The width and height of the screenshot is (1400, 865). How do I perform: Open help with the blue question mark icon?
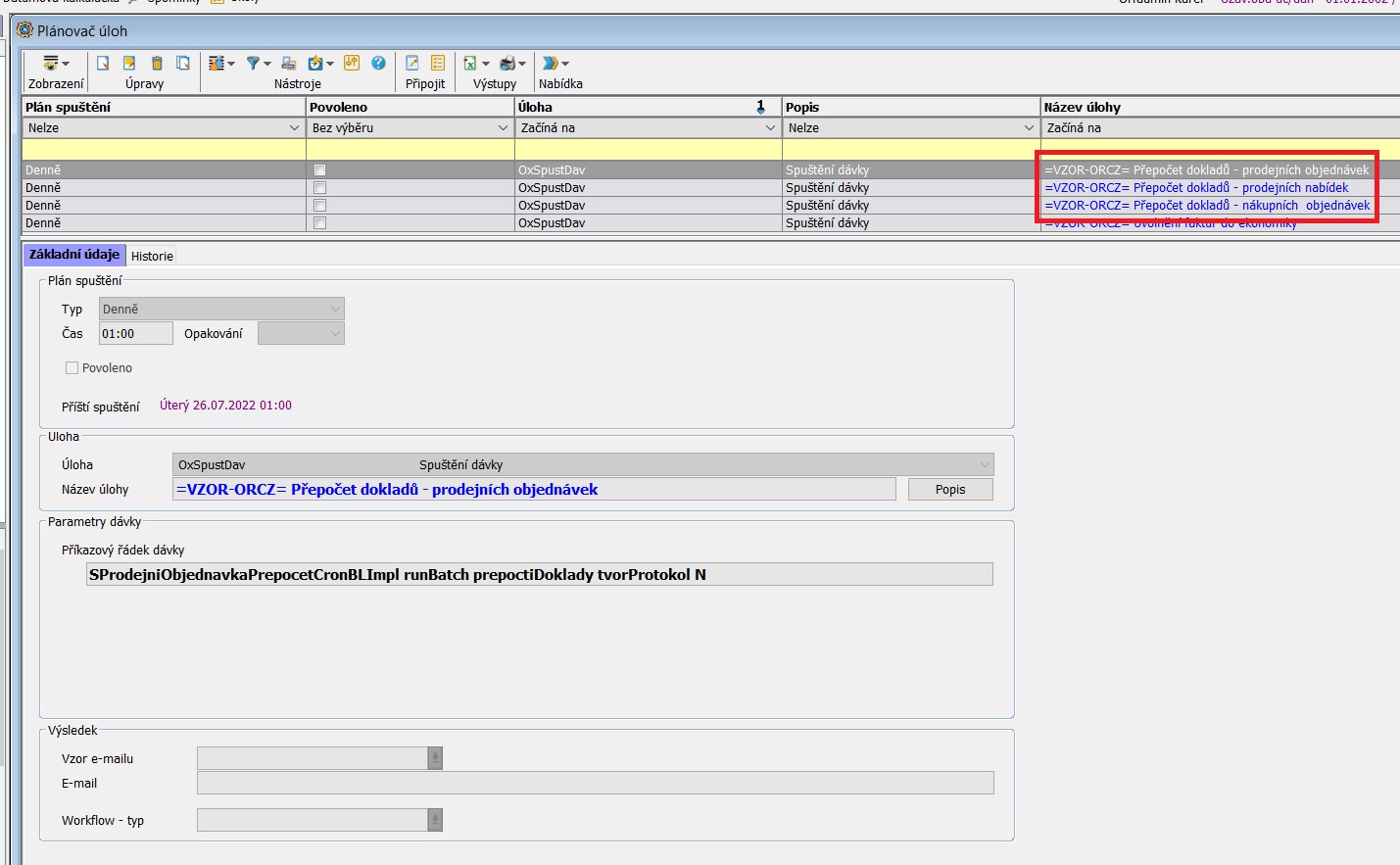click(x=378, y=63)
